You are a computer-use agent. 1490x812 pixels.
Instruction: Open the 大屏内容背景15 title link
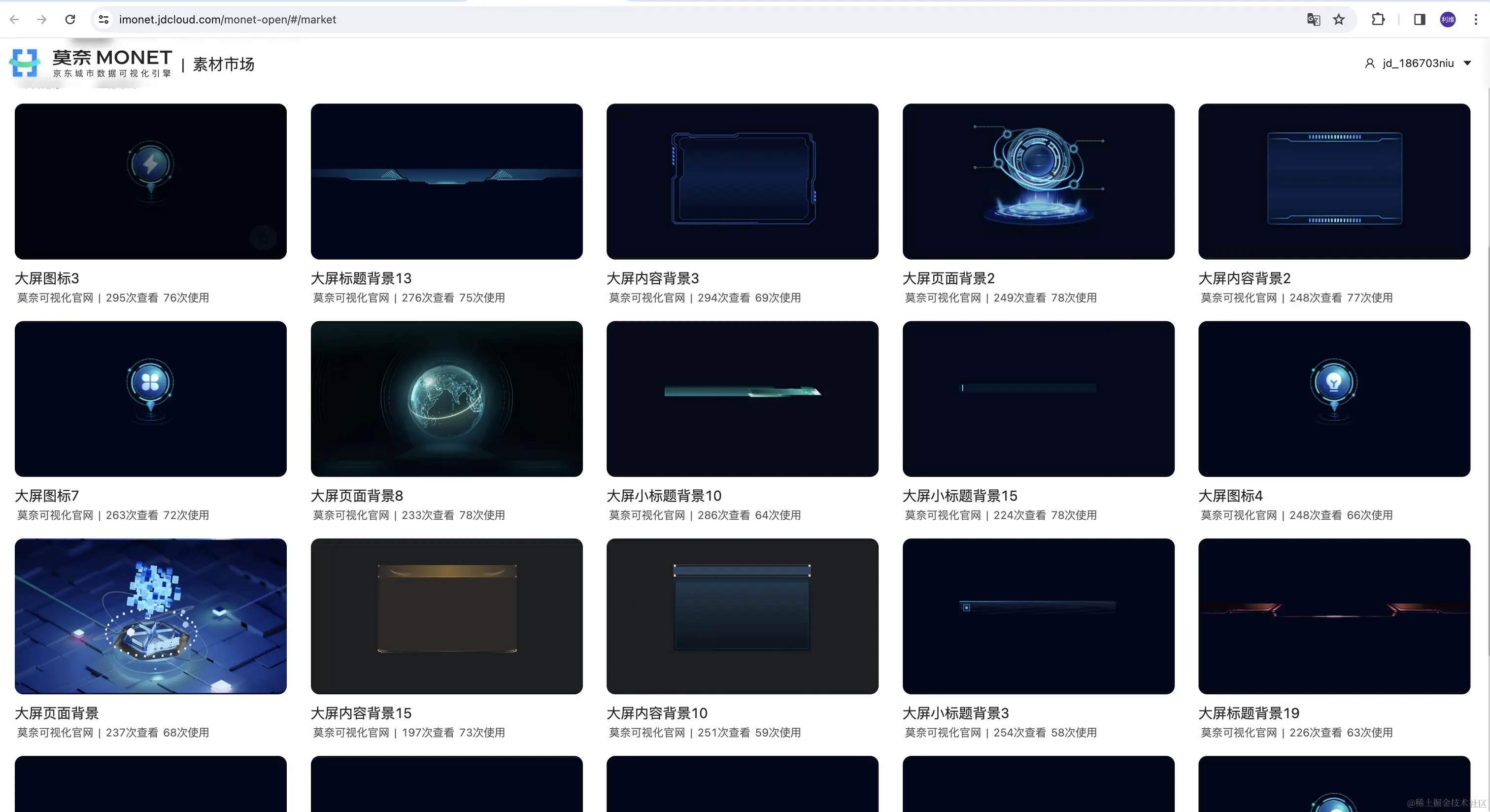coord(361,713)
